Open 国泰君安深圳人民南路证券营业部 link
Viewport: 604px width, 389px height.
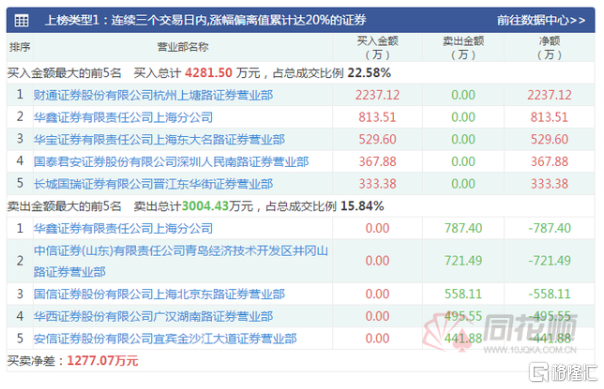click(x=171, y=162)
